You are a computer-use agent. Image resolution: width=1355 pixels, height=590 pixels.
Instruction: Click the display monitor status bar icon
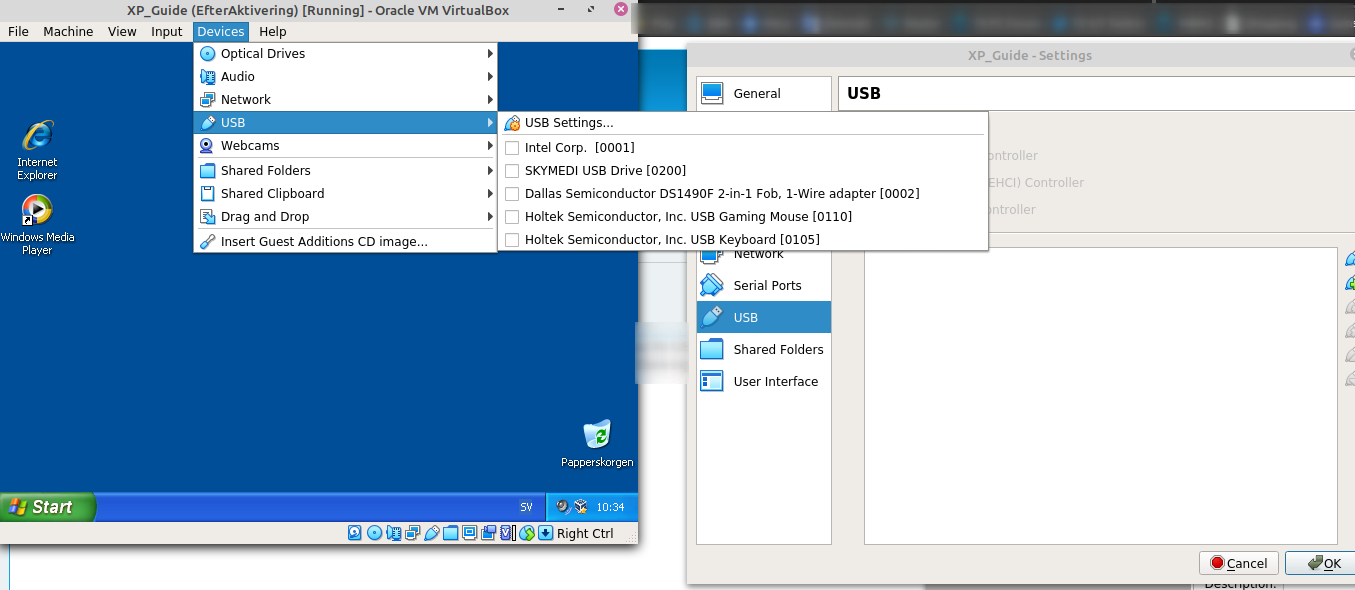click(469, 533)
